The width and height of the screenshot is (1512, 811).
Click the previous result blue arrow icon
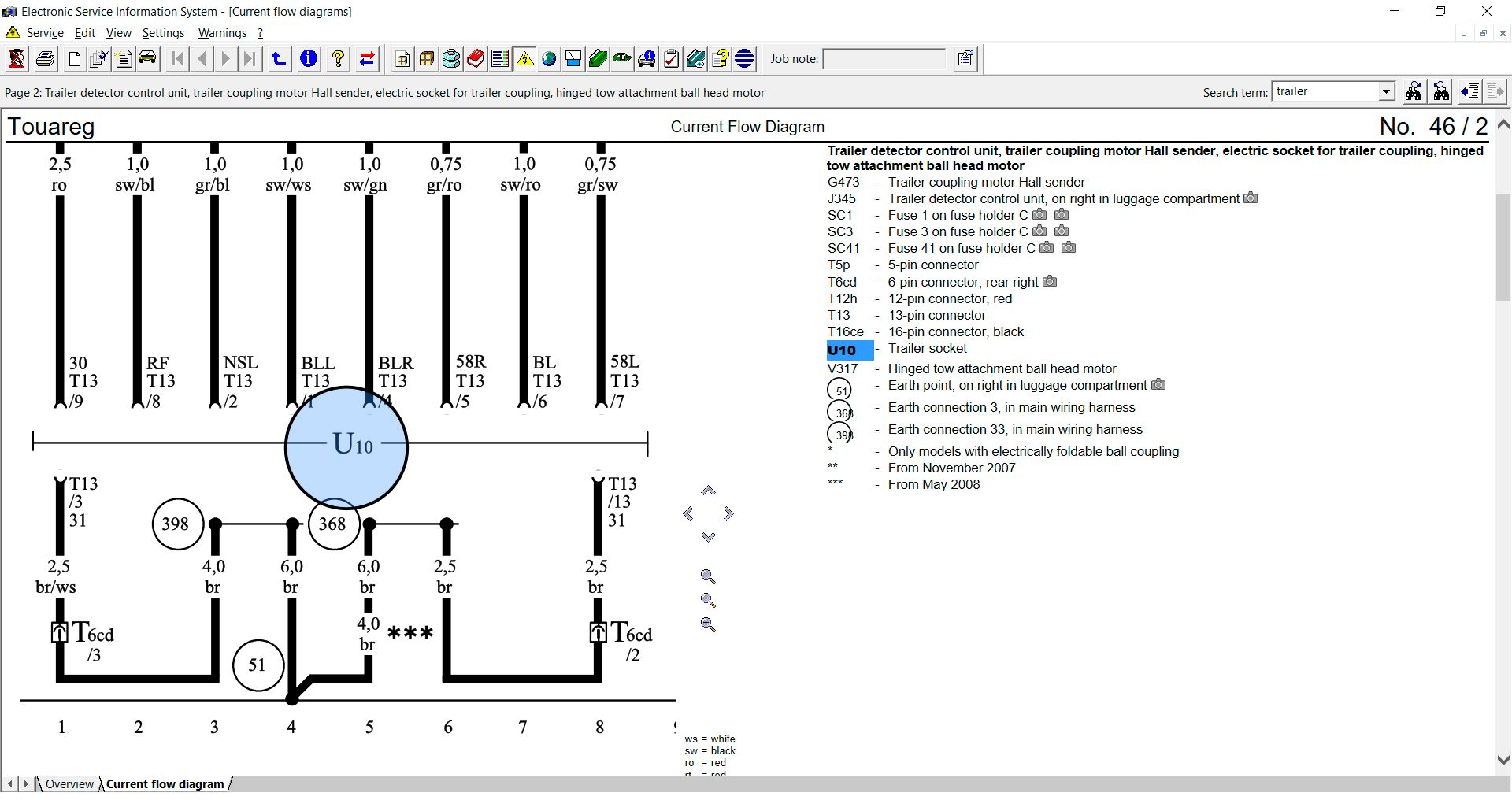[x=1469, y=91]
